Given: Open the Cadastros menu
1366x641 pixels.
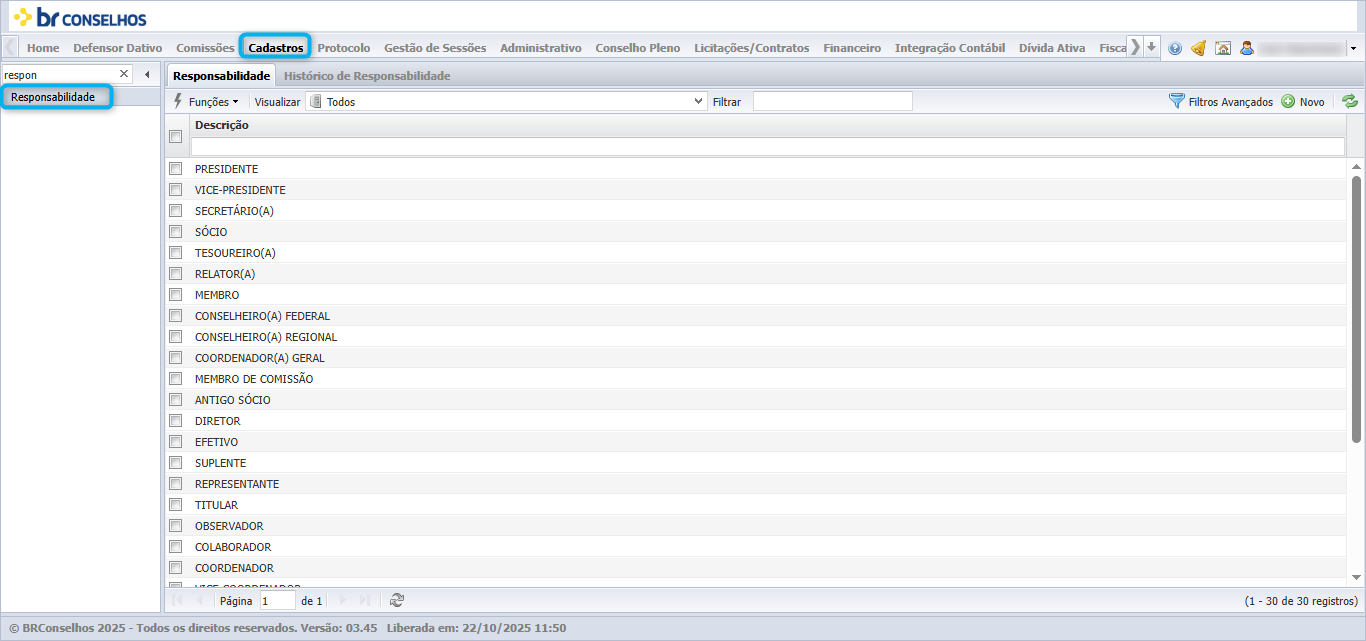Looking at the screenshot, I should tap(276, 47).
